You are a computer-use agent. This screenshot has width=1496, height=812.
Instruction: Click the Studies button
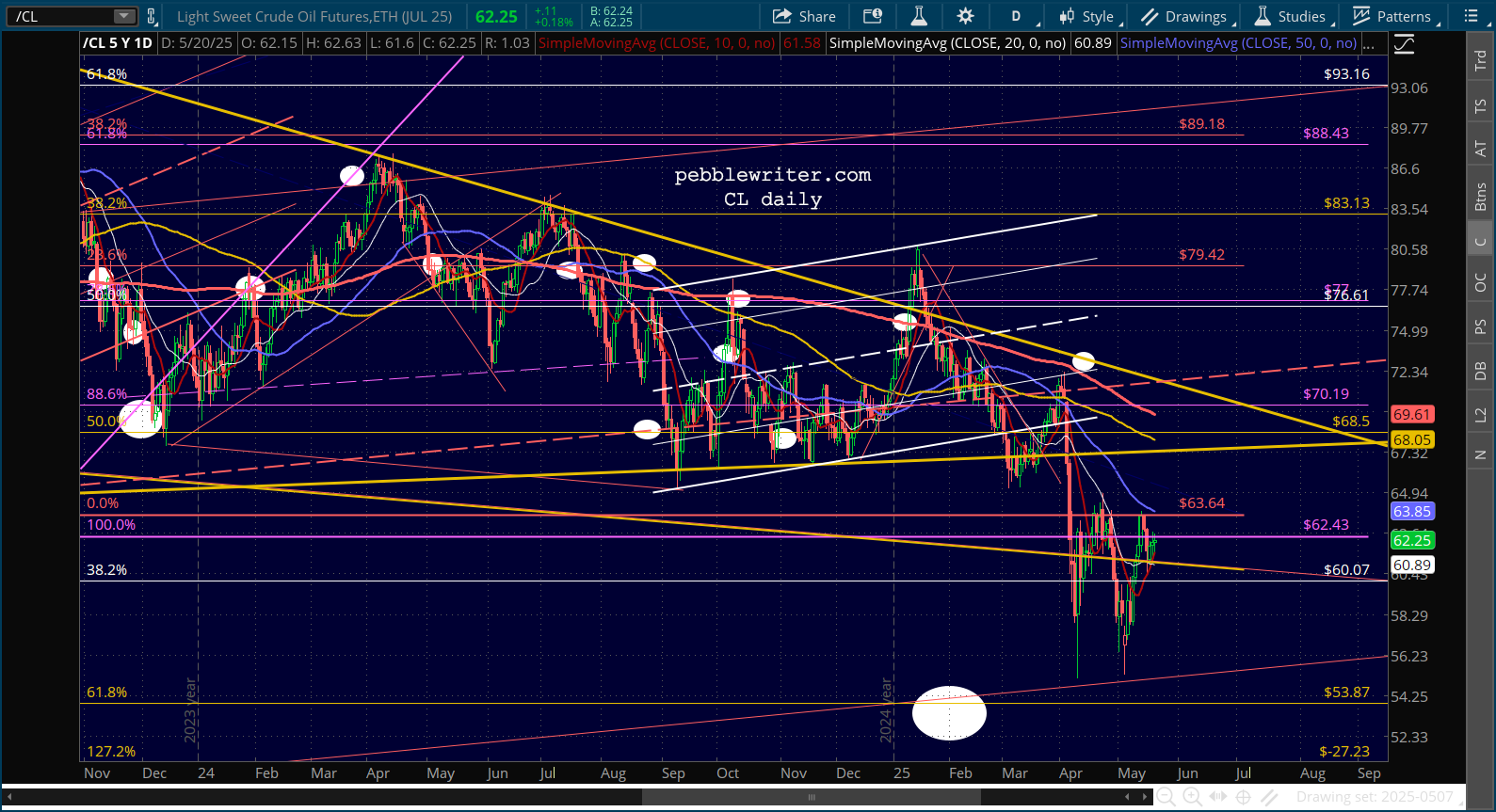coord(1291,16)
